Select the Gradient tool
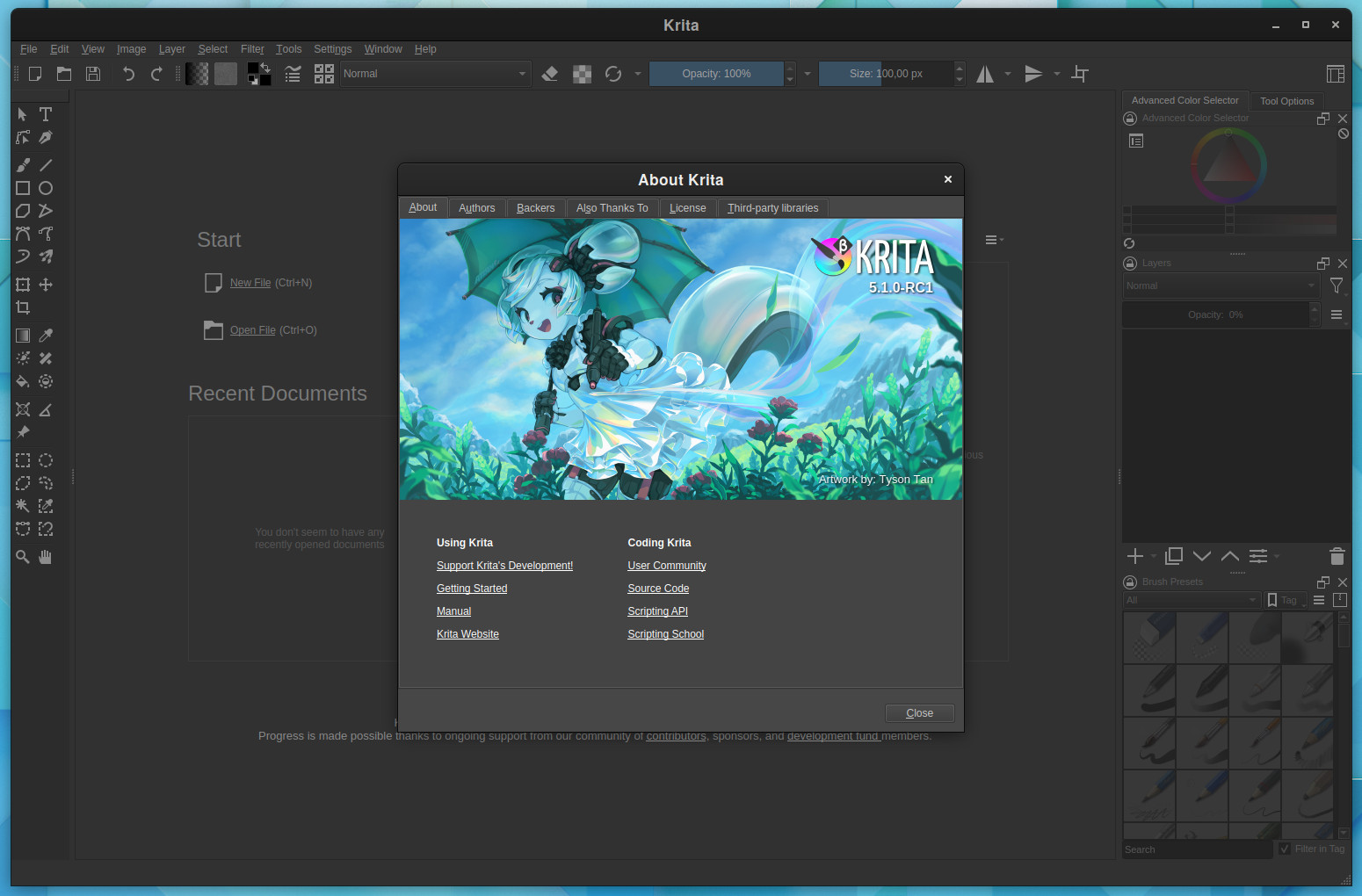This screenshot has height=896, width=1362. point(23,336)
